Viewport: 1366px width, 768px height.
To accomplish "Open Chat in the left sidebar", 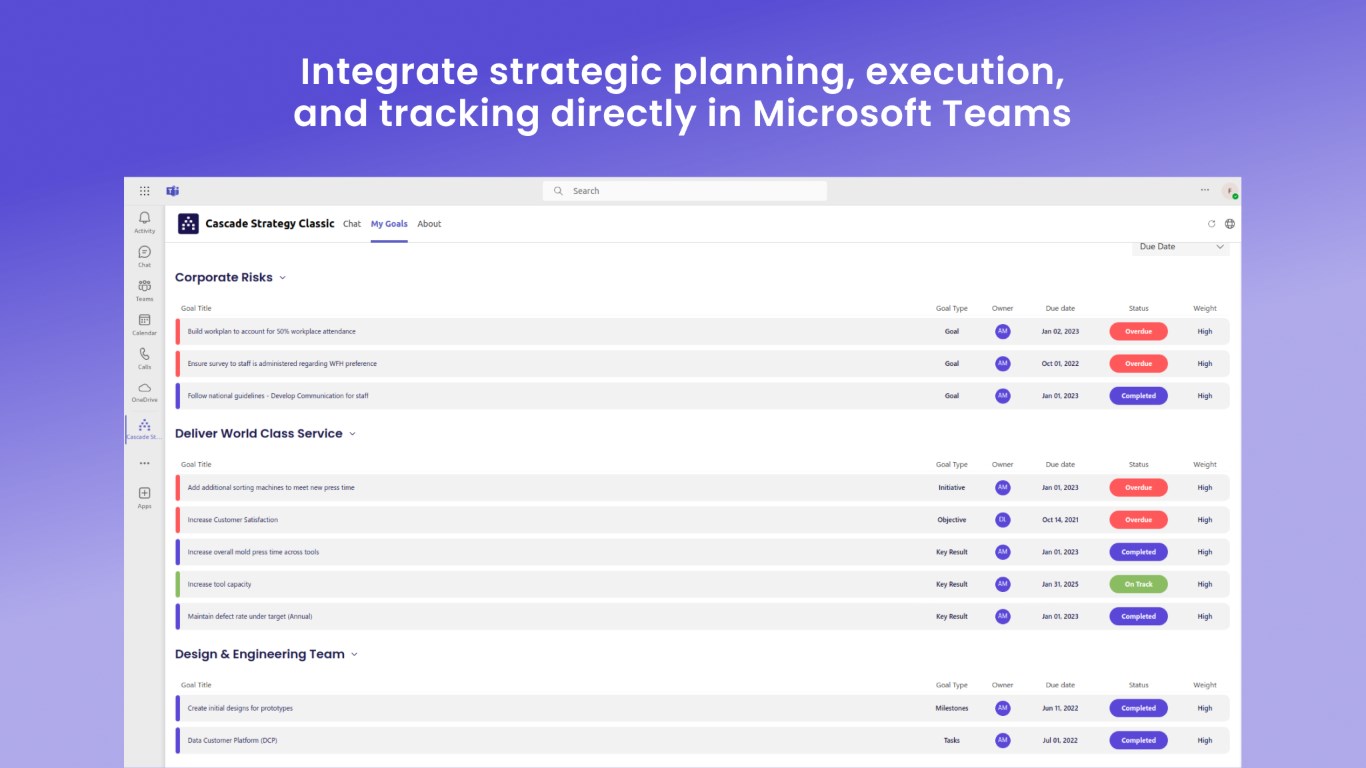I will [x=144, y=252].
